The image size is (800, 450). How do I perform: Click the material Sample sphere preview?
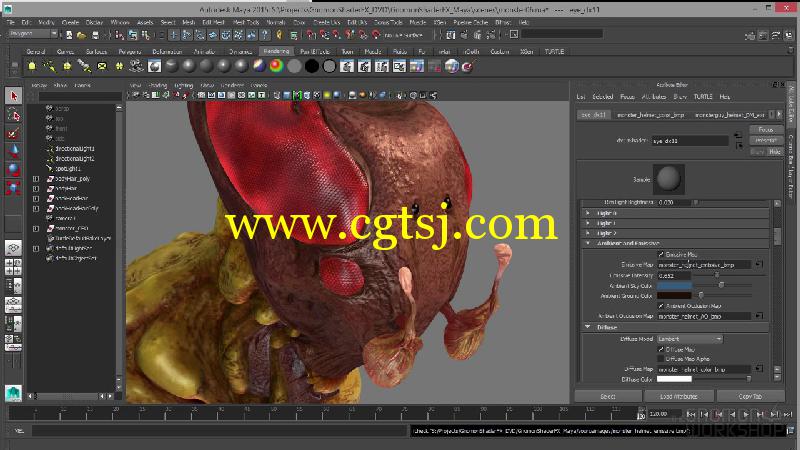coord(668,179)
